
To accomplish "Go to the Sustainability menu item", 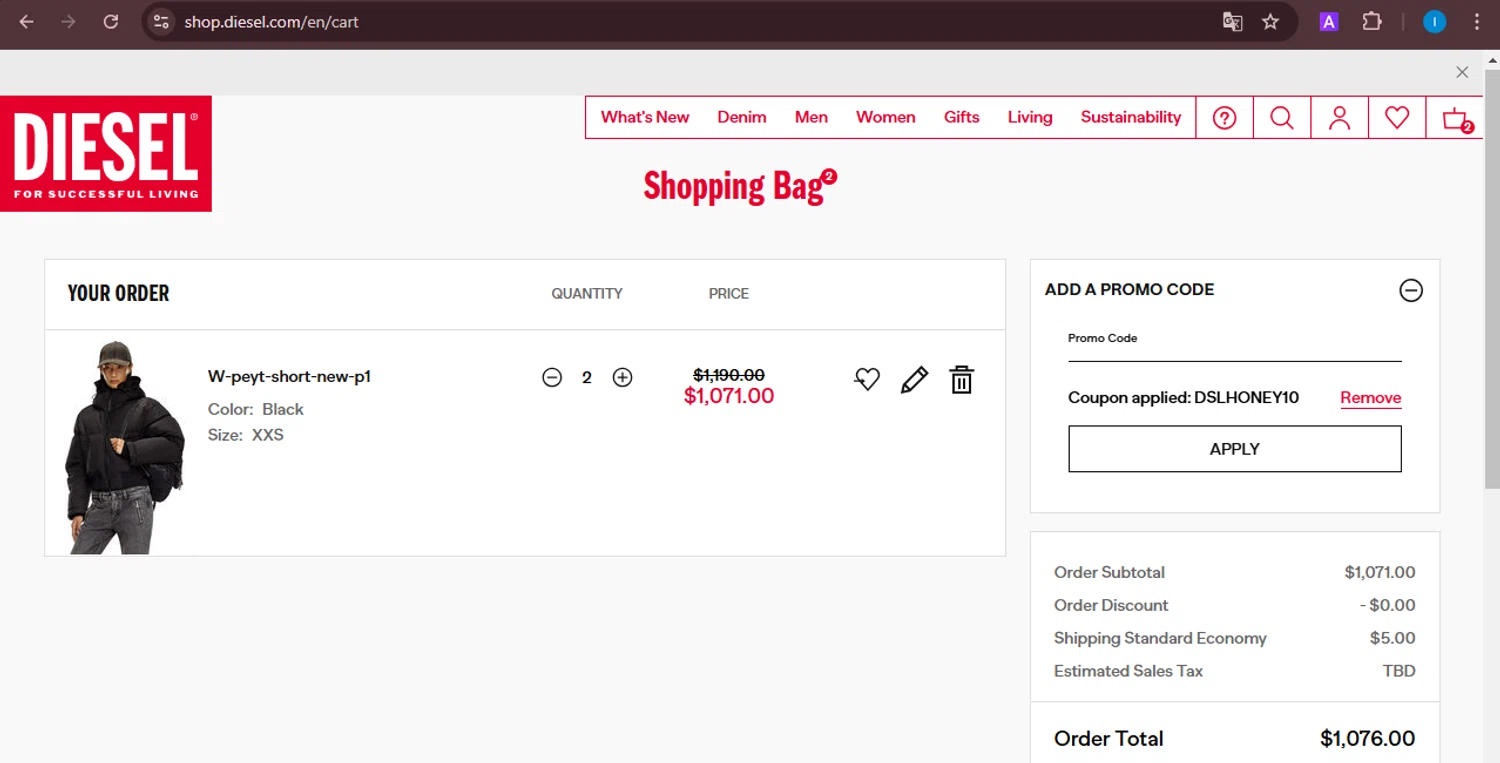I will click(1130, 117).
